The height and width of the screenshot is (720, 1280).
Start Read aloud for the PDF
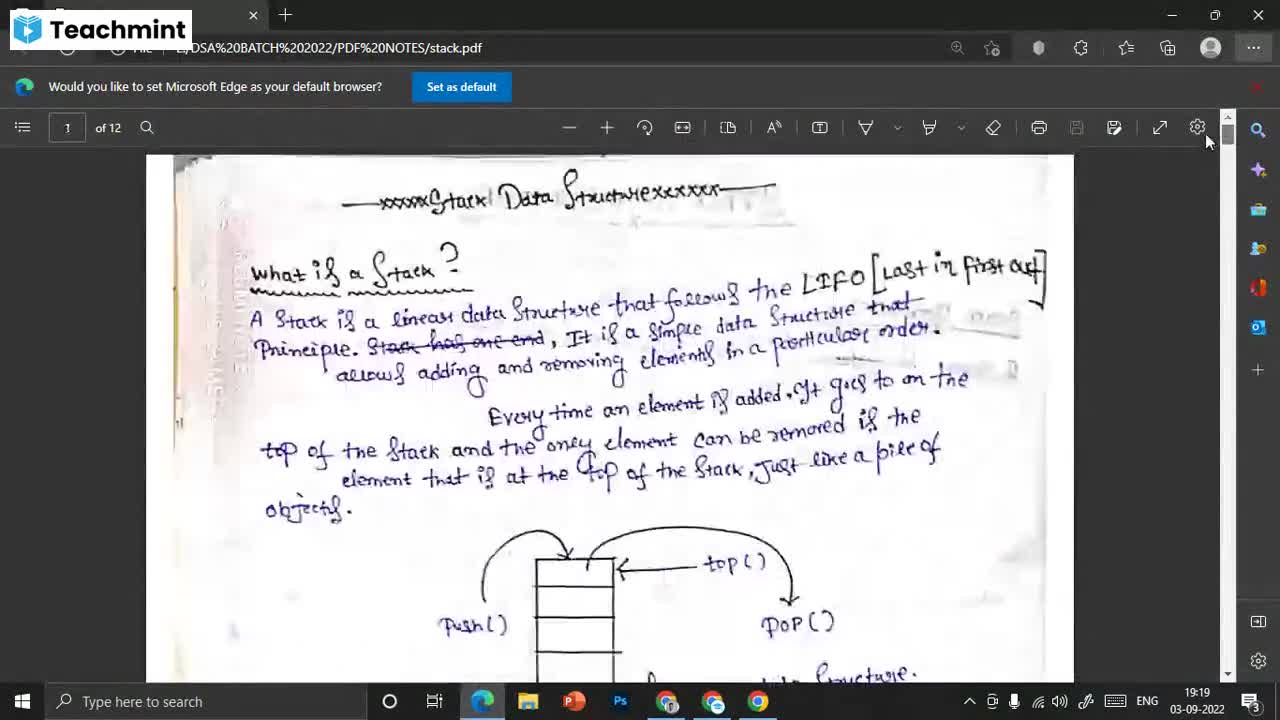click(773, 127)
